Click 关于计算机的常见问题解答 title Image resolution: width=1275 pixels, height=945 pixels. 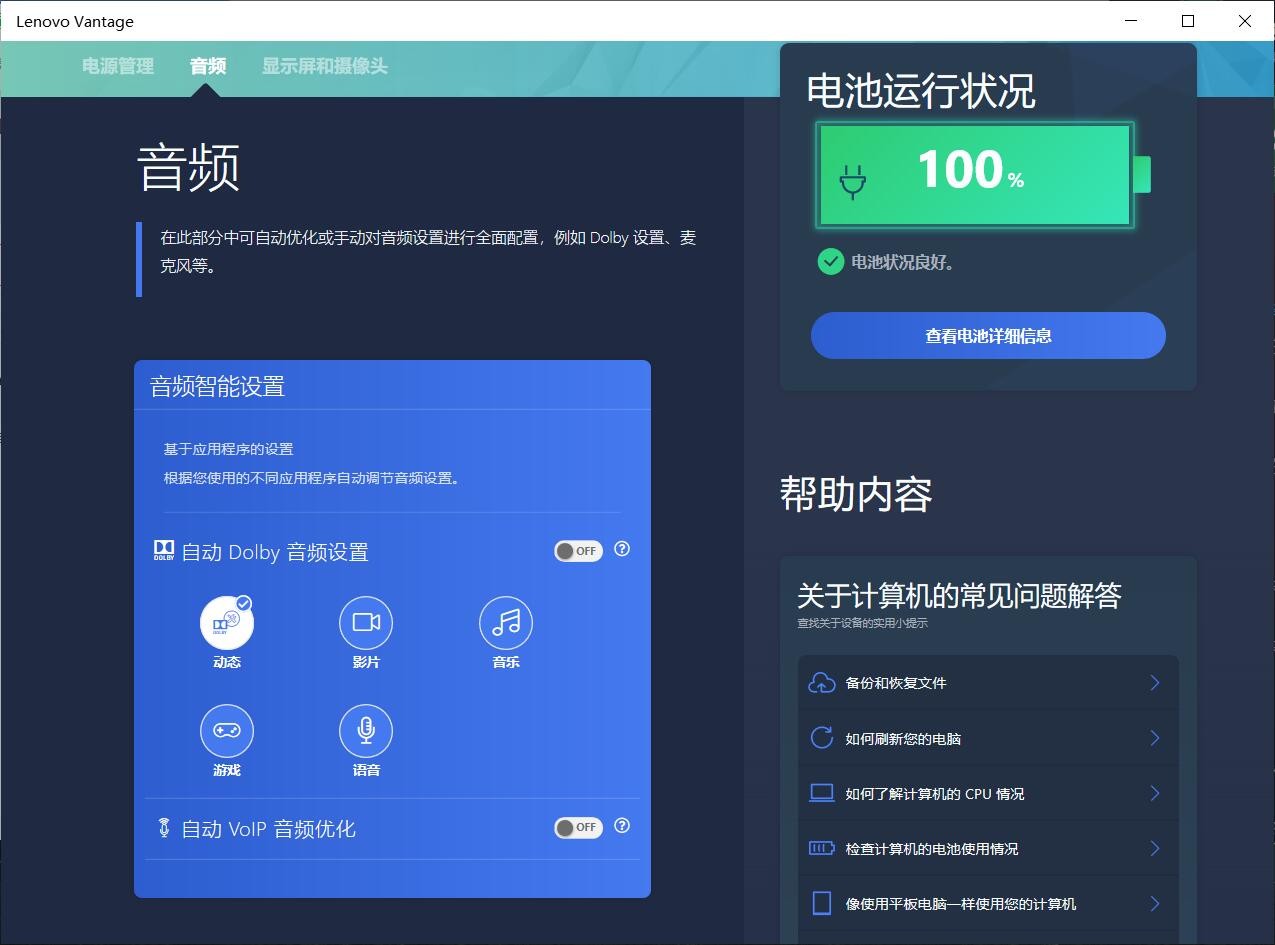(x=959, y=596)
